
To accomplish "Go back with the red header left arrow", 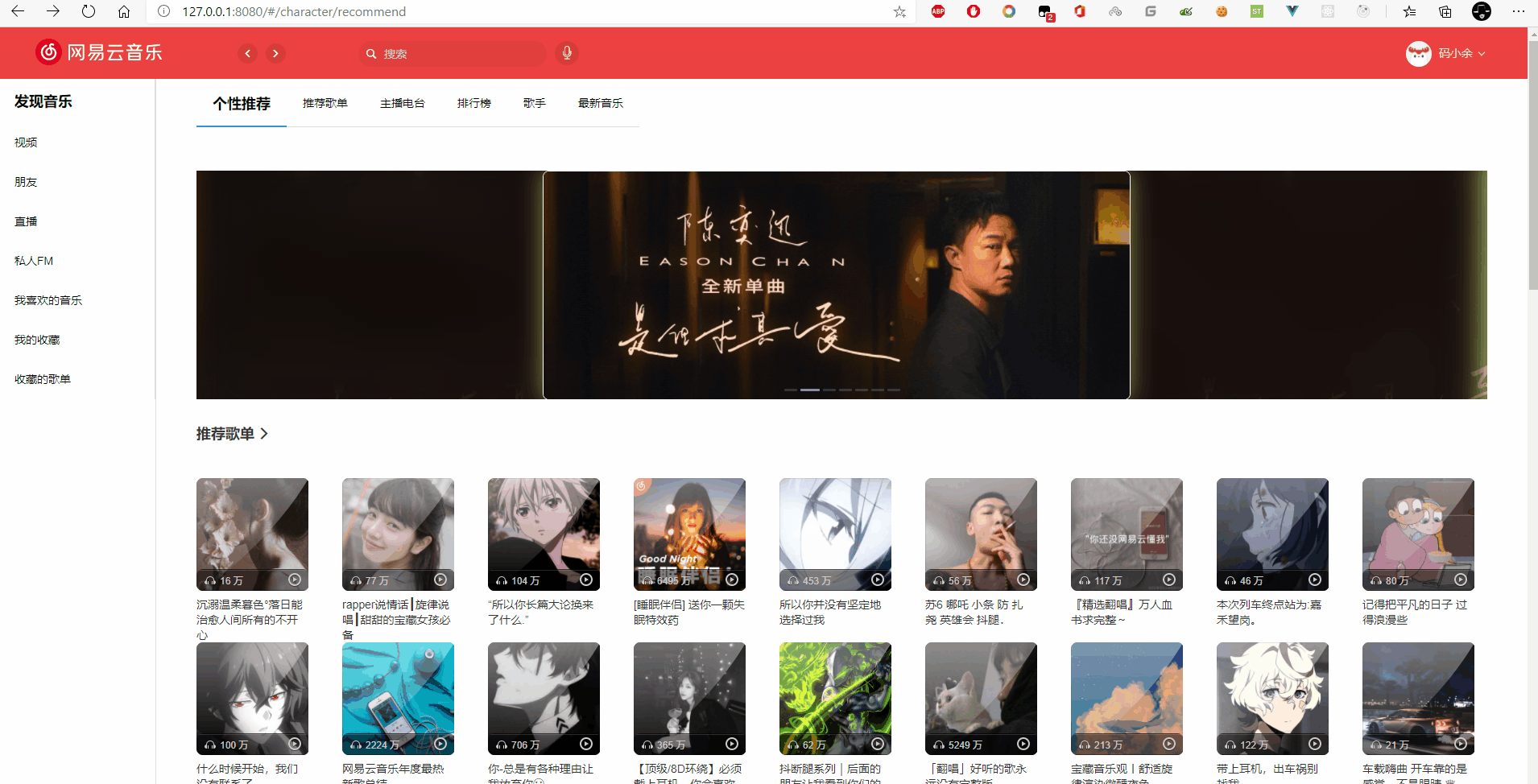I will 248,53.
